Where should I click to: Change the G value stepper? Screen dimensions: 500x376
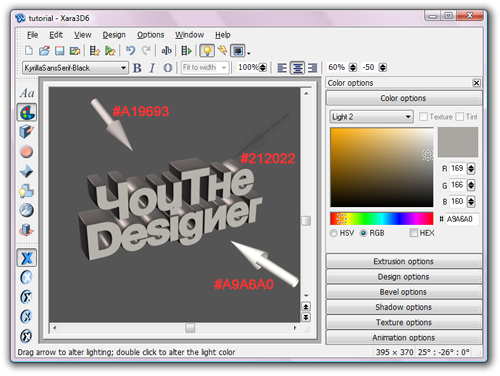click(x=471, y=185)
